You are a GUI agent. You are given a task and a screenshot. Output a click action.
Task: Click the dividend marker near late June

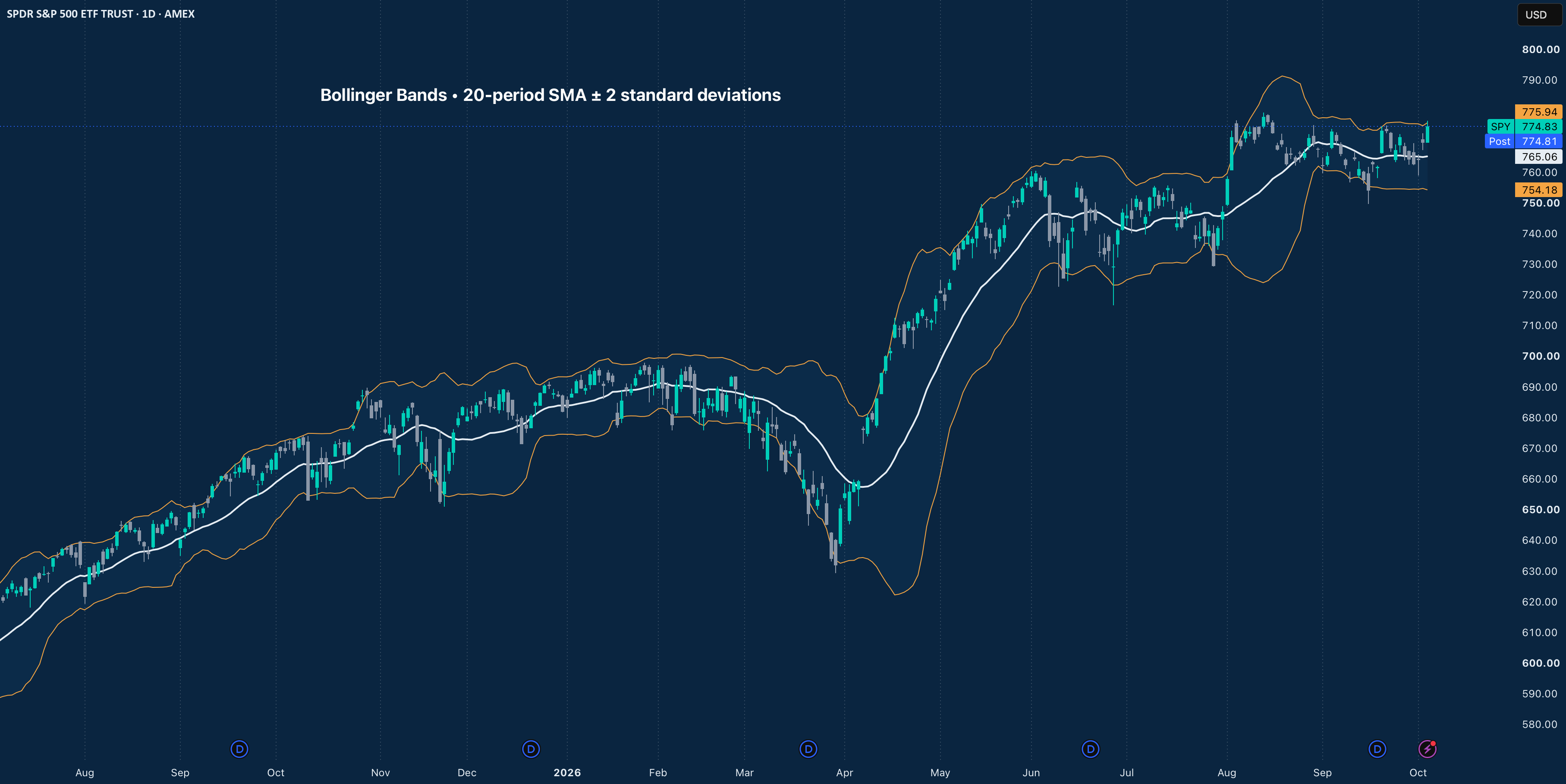tap(1091, 749)
